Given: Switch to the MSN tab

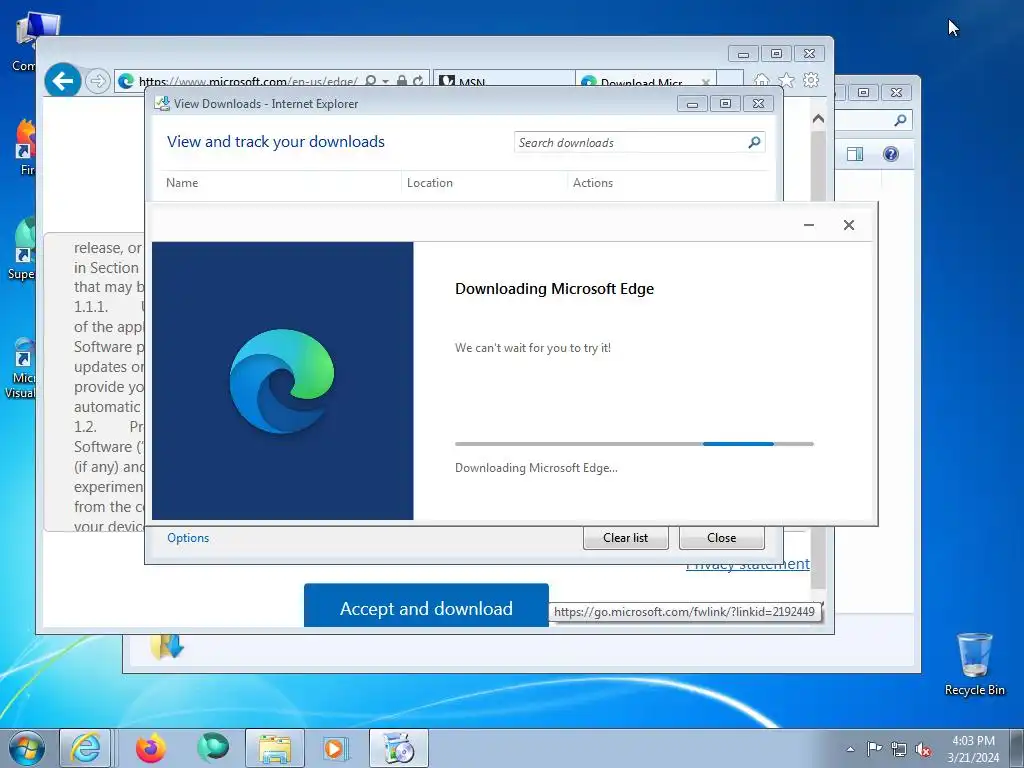Looking at the screenshot, I should coord(504,80).
